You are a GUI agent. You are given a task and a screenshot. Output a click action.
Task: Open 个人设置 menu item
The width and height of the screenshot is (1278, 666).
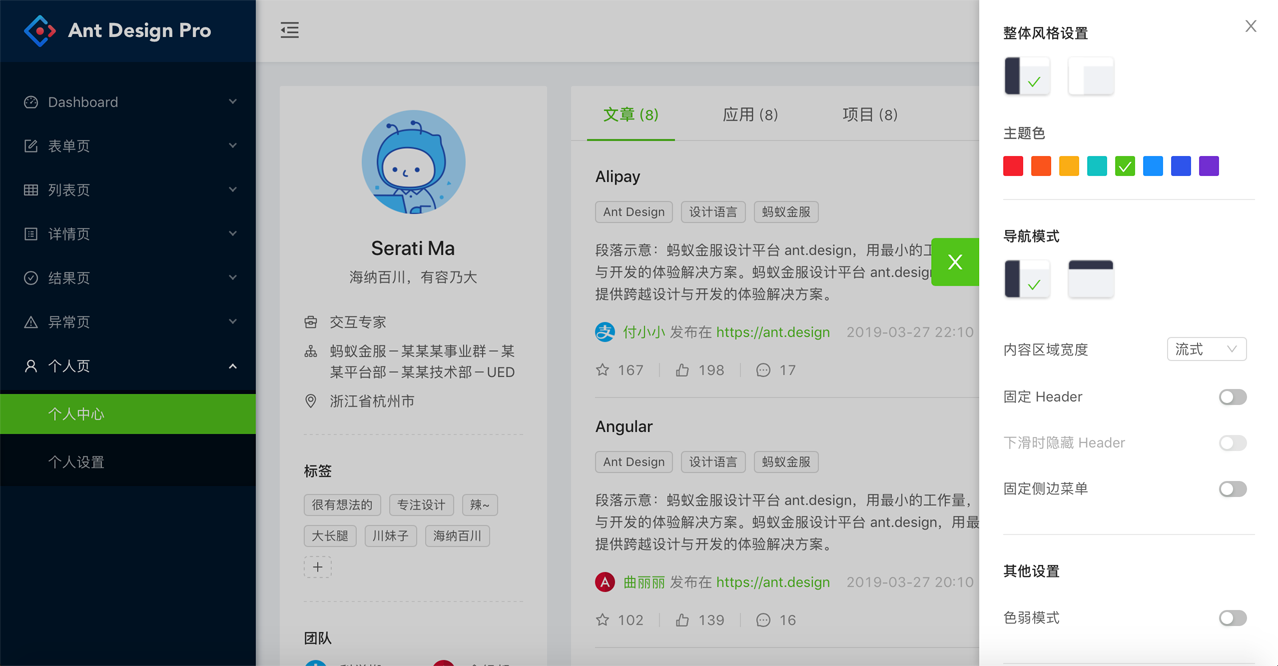128,462
